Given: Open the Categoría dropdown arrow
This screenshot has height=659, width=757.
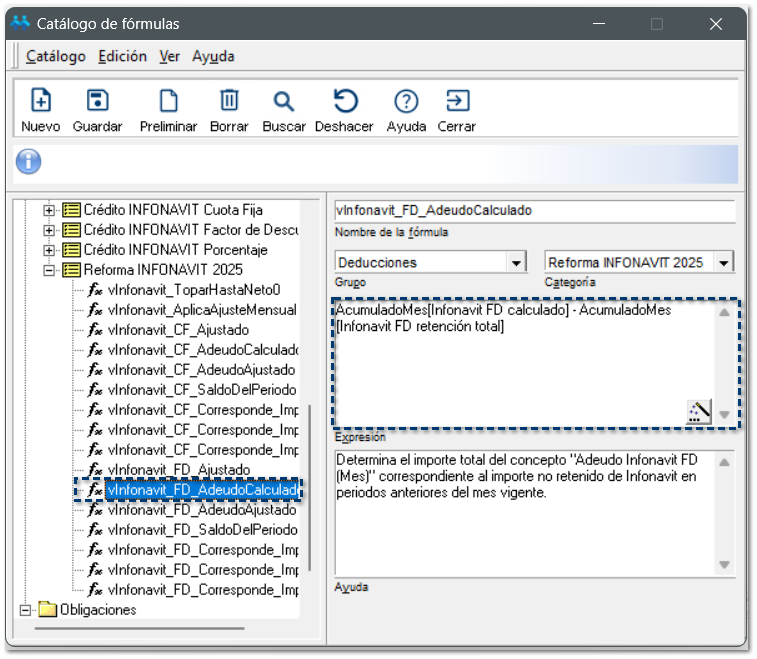Looking at the screenshot, I should [724, 262].
